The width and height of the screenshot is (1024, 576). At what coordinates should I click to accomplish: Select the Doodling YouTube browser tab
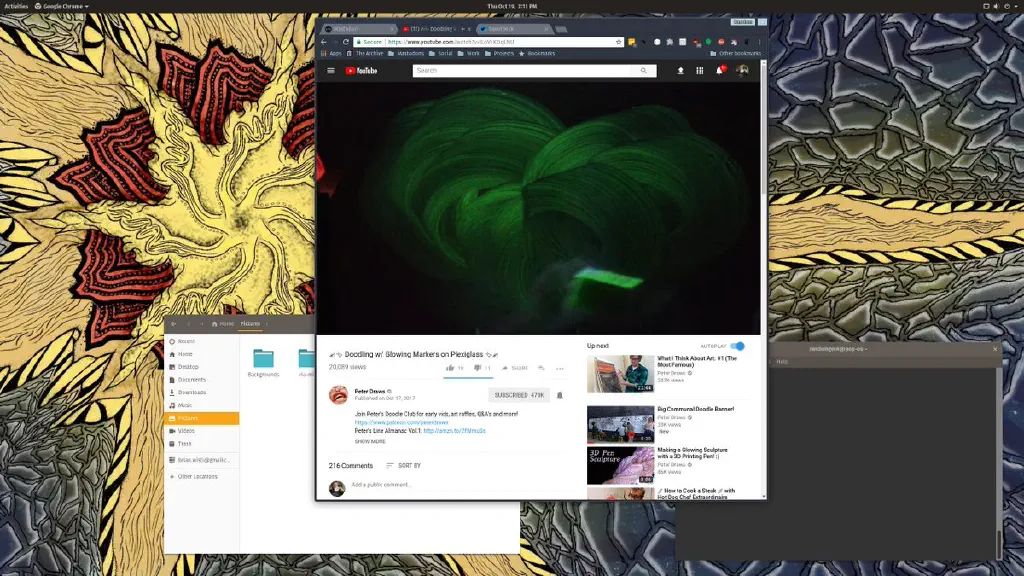pyautogui.click(x=436, y=29)
